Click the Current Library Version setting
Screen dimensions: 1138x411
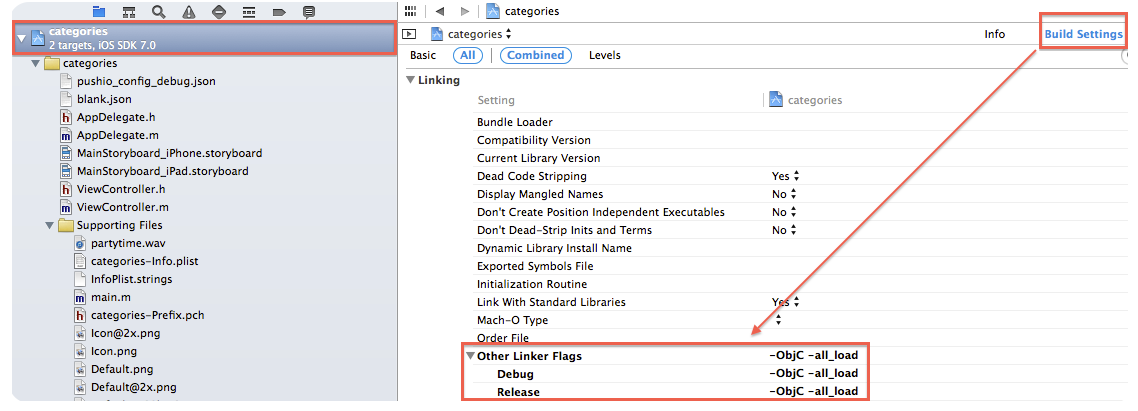pyautogui.click(x=539, y=158)
